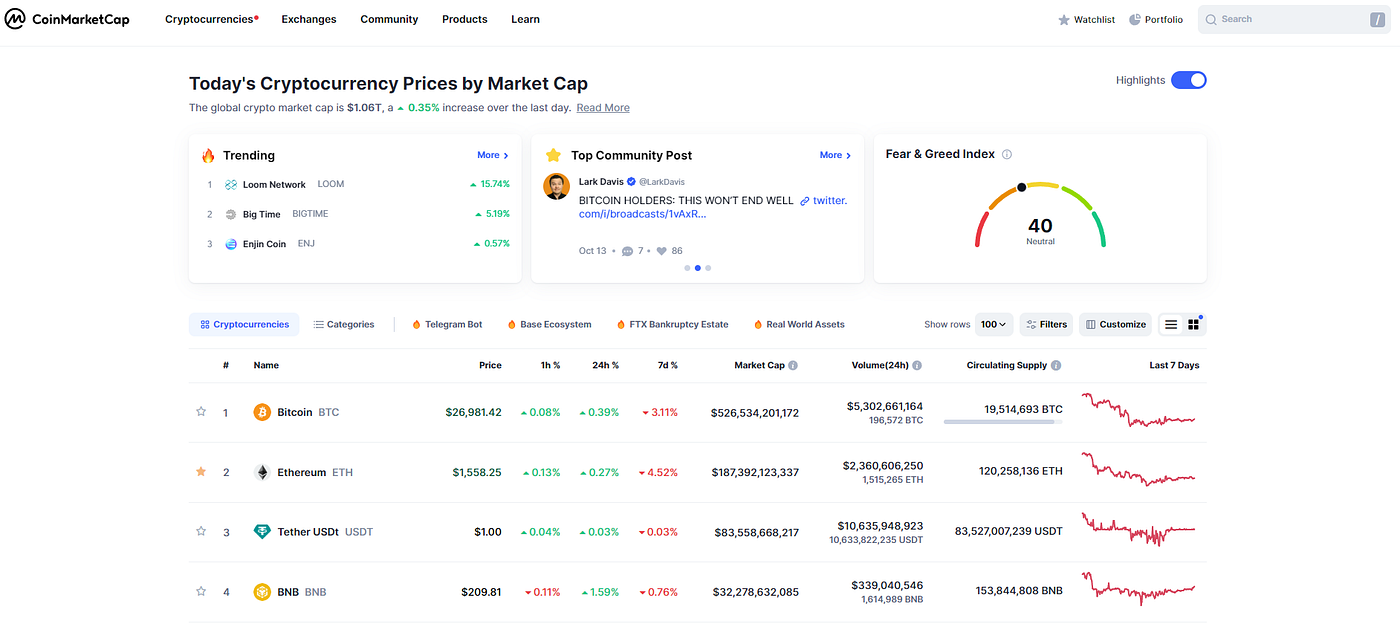Open the Customize columns option

[x=1115, y=325]
